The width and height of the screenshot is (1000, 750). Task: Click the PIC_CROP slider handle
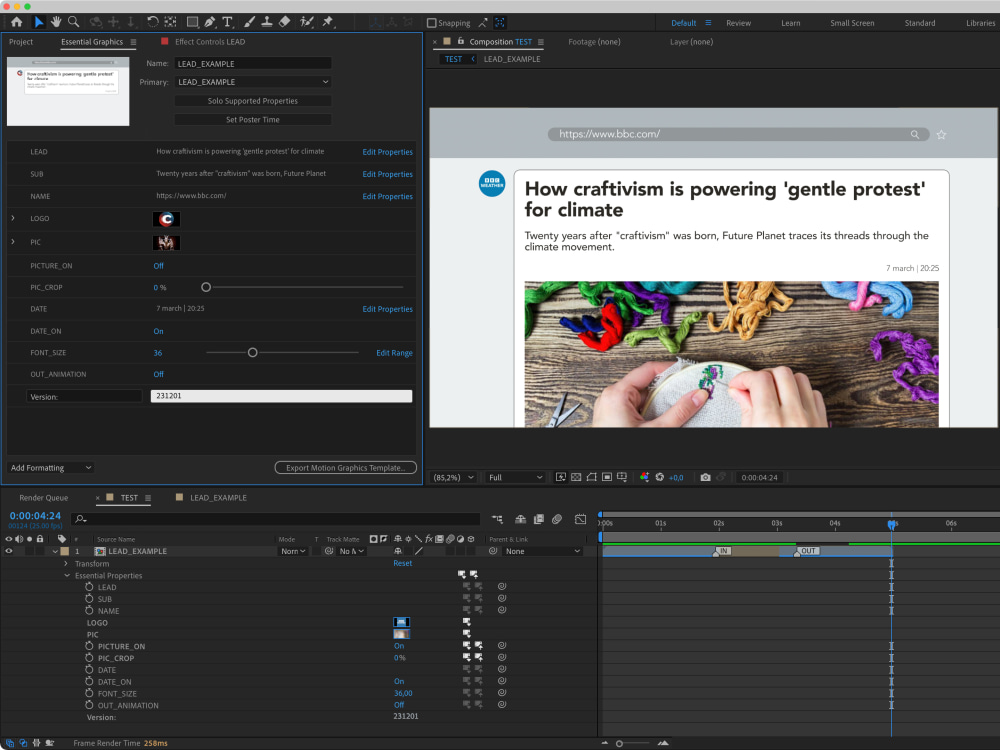click(206, 287)
